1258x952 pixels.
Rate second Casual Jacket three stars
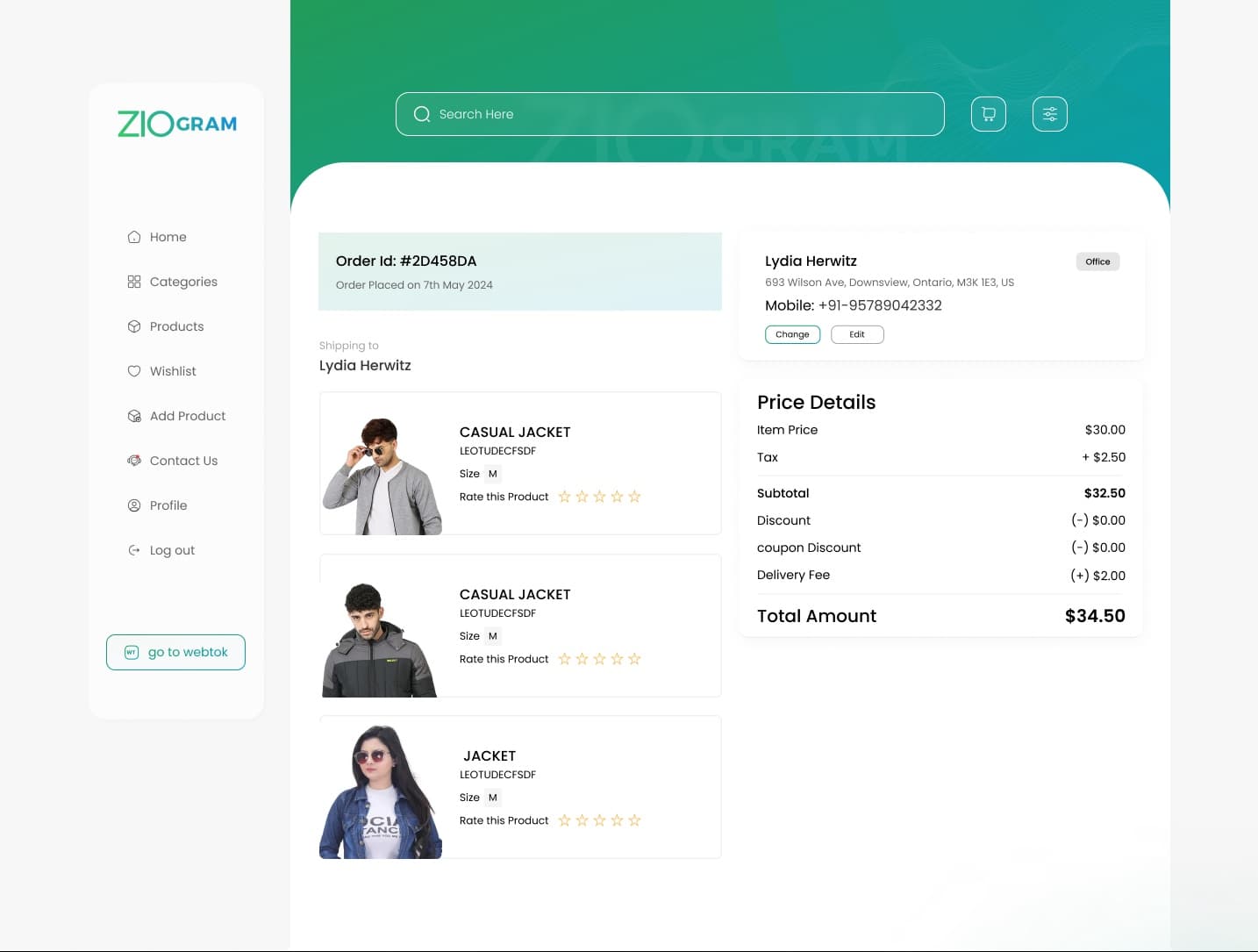(x=599, y=659)
